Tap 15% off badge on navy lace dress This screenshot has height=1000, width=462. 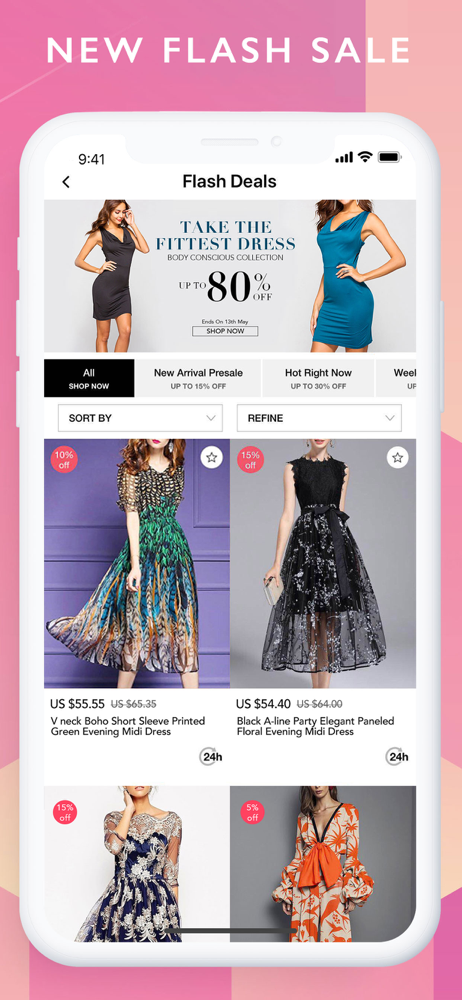pos(65,812)
